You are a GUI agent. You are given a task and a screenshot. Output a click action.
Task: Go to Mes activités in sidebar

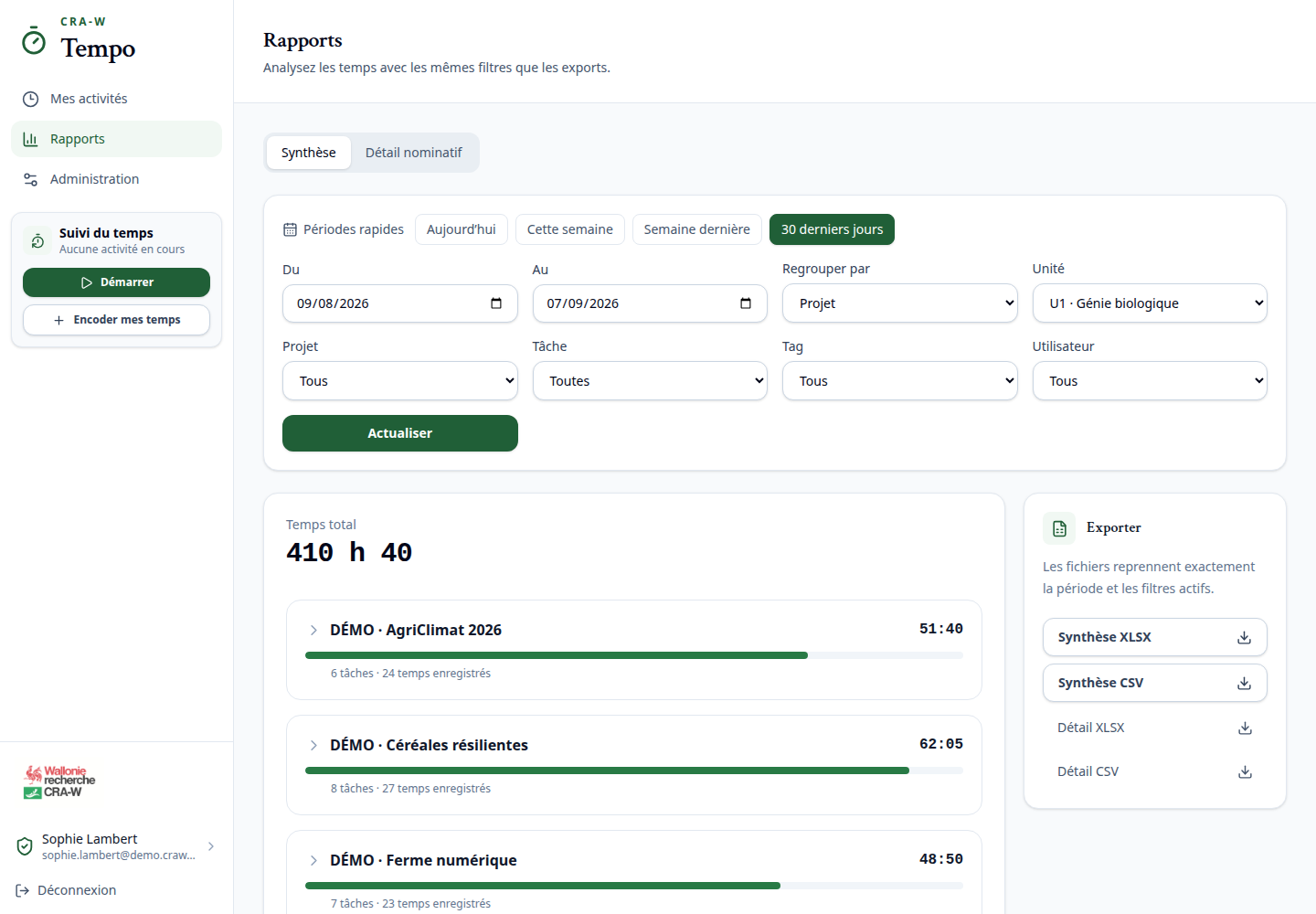click(116, 99)
